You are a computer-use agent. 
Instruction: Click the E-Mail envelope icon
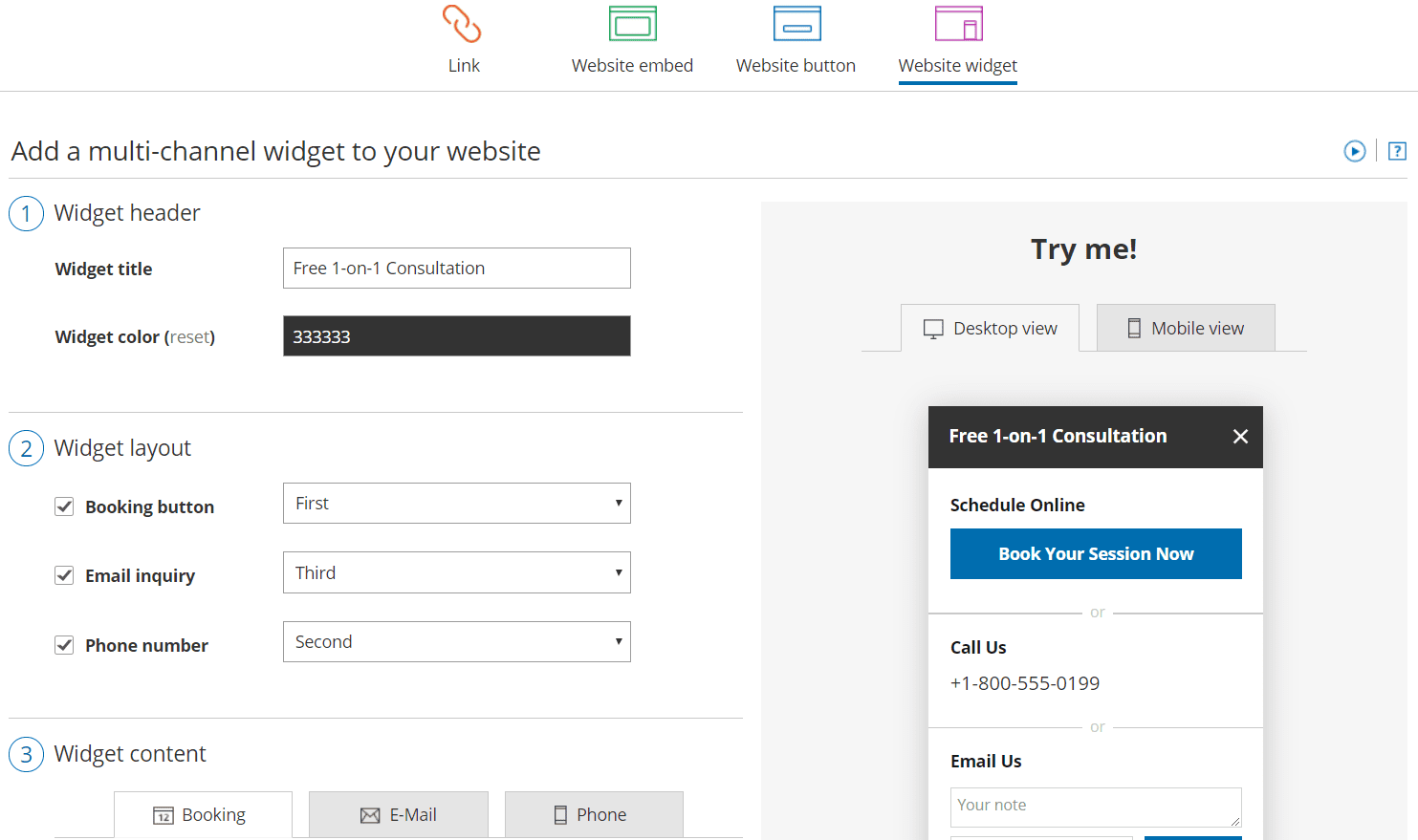click(369, 814)
